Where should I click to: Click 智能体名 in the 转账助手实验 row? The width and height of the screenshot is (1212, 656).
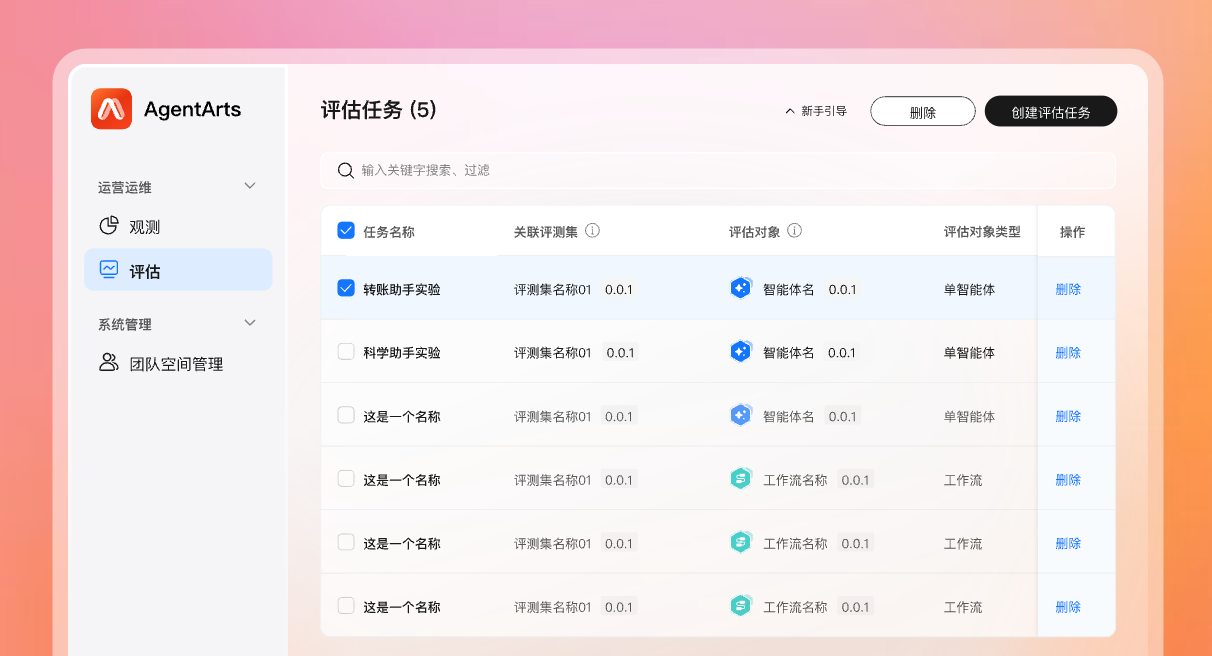tap(789, 289)
